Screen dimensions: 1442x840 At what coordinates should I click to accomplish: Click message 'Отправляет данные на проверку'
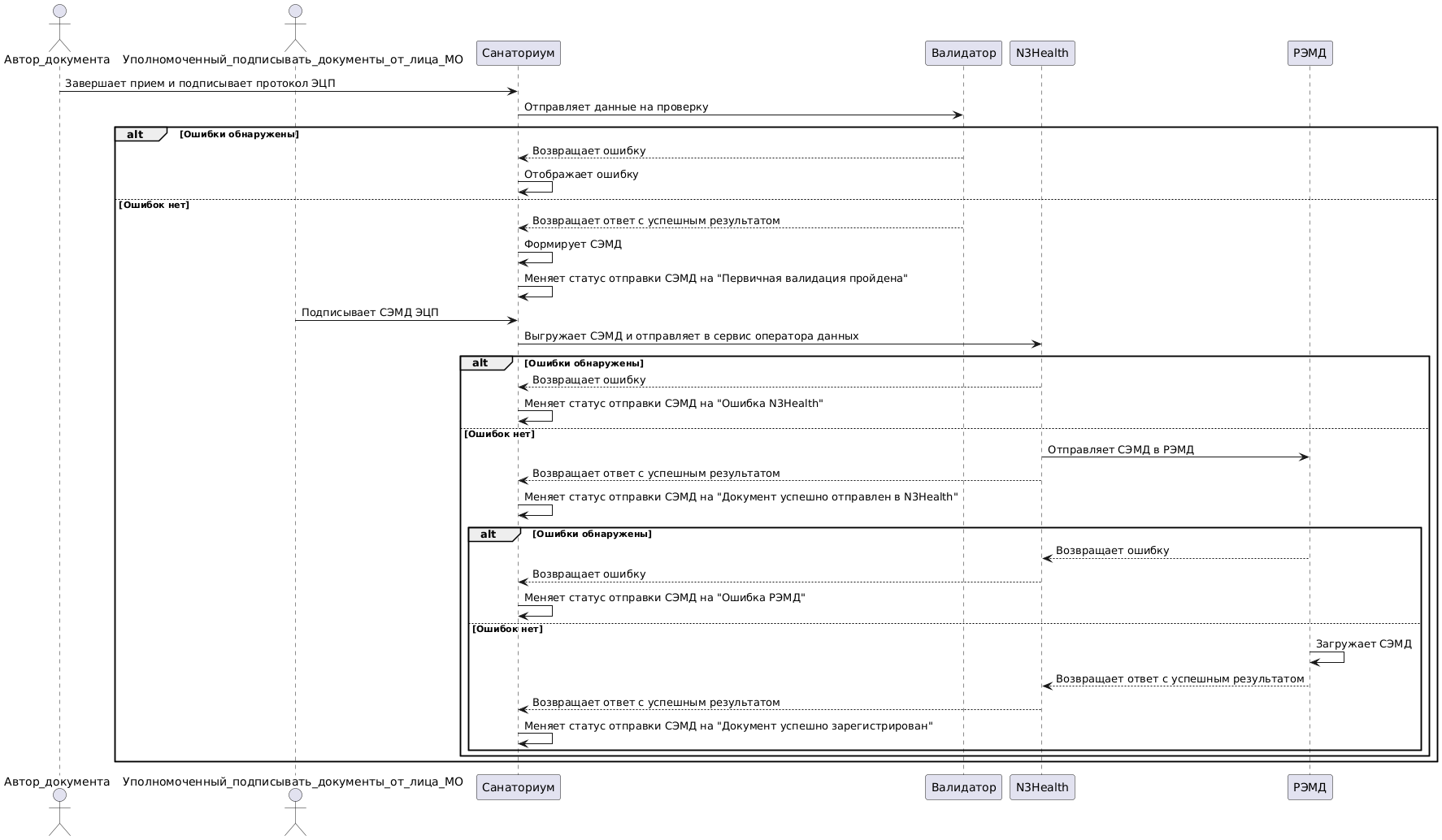(x=615, y=107)
